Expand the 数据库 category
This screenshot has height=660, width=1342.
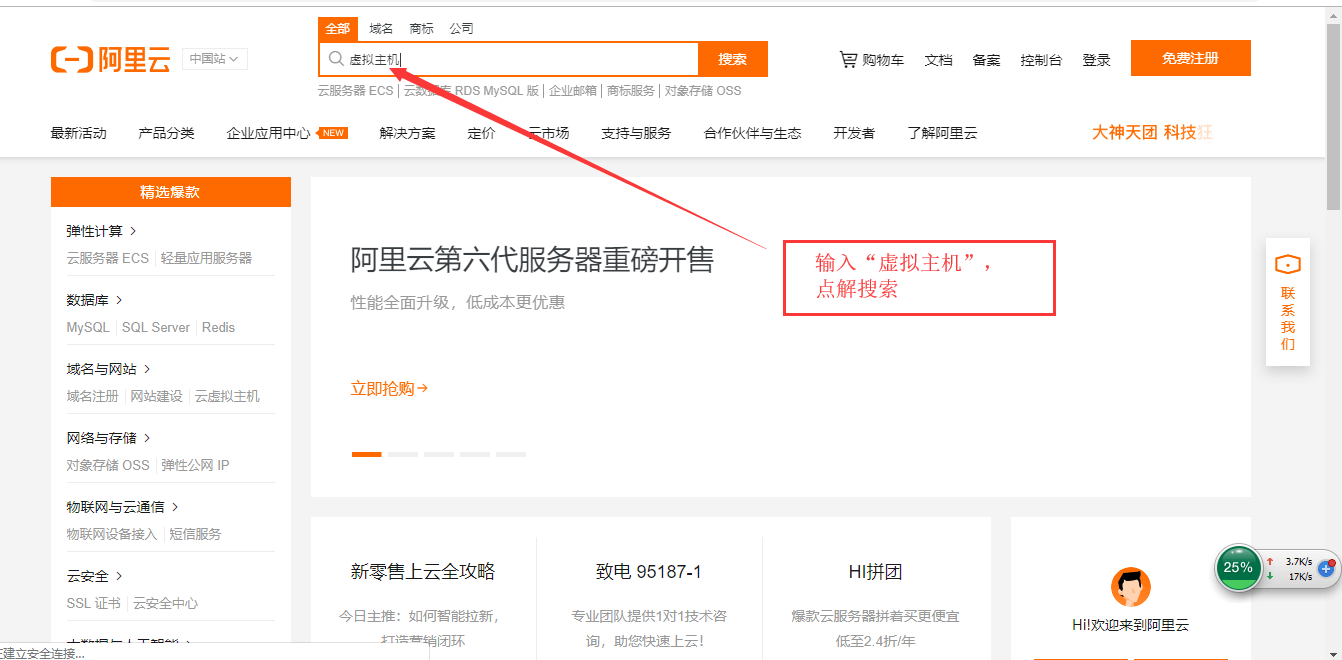94,300
